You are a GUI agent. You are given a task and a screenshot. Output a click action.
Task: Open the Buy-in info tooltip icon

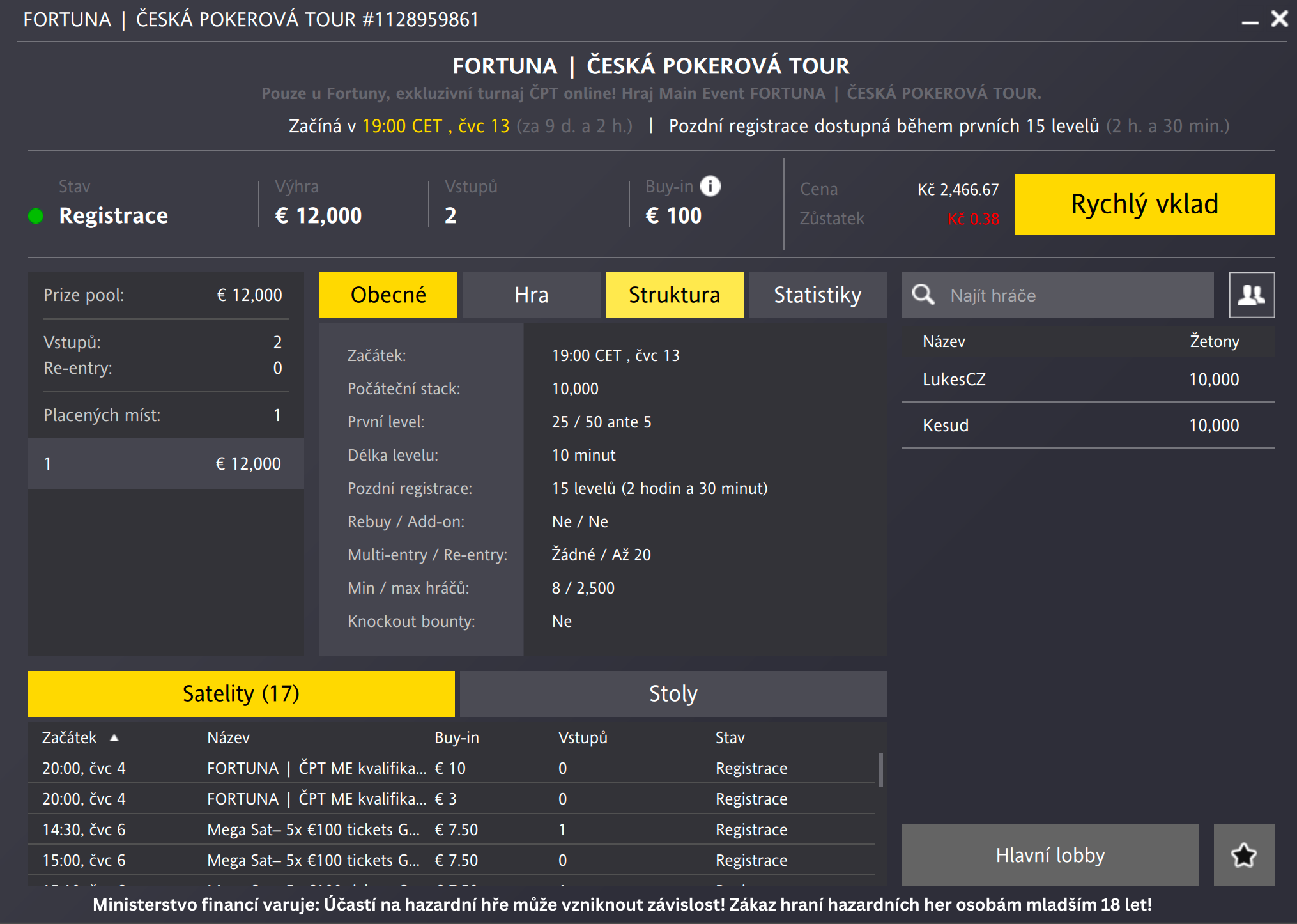point(709,186)
